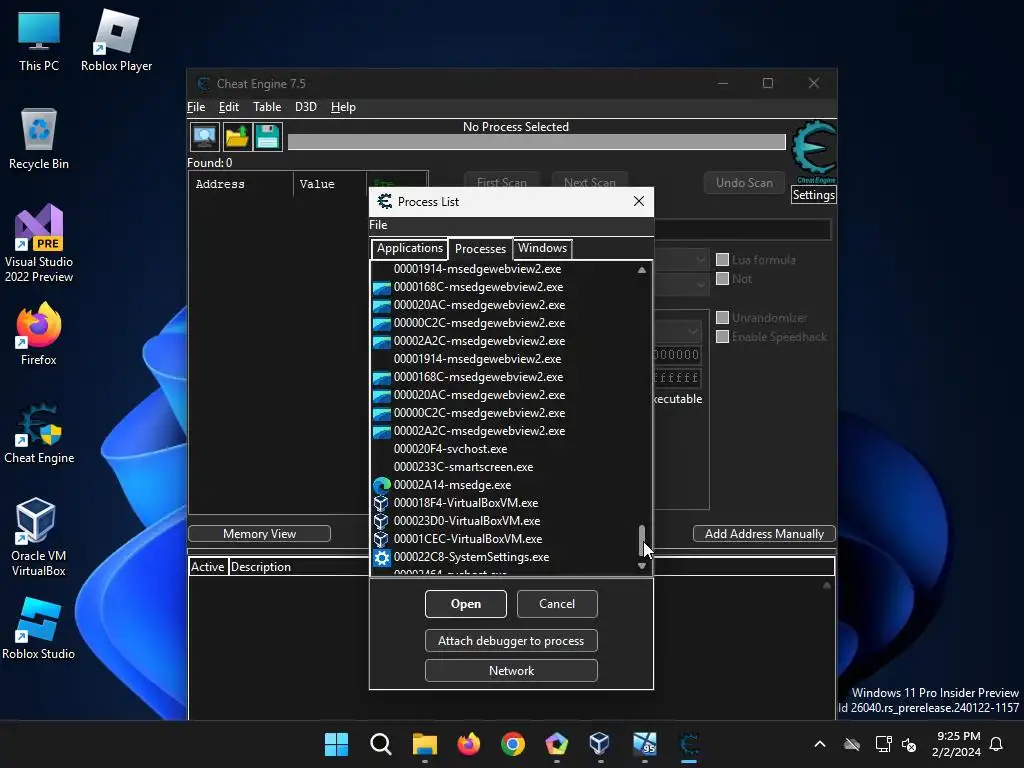Open the notifications bell in taskbar

click(x=996, y=744)
